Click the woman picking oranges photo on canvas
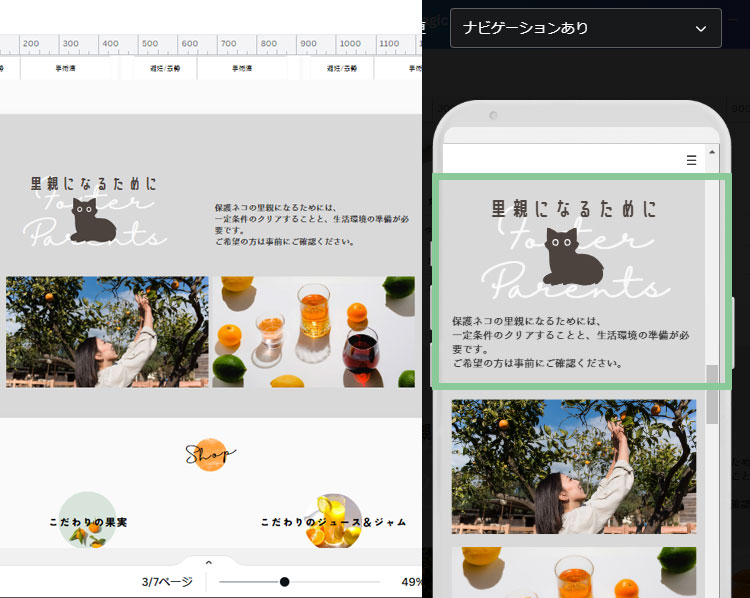The image size is (750, 598). 107,331
